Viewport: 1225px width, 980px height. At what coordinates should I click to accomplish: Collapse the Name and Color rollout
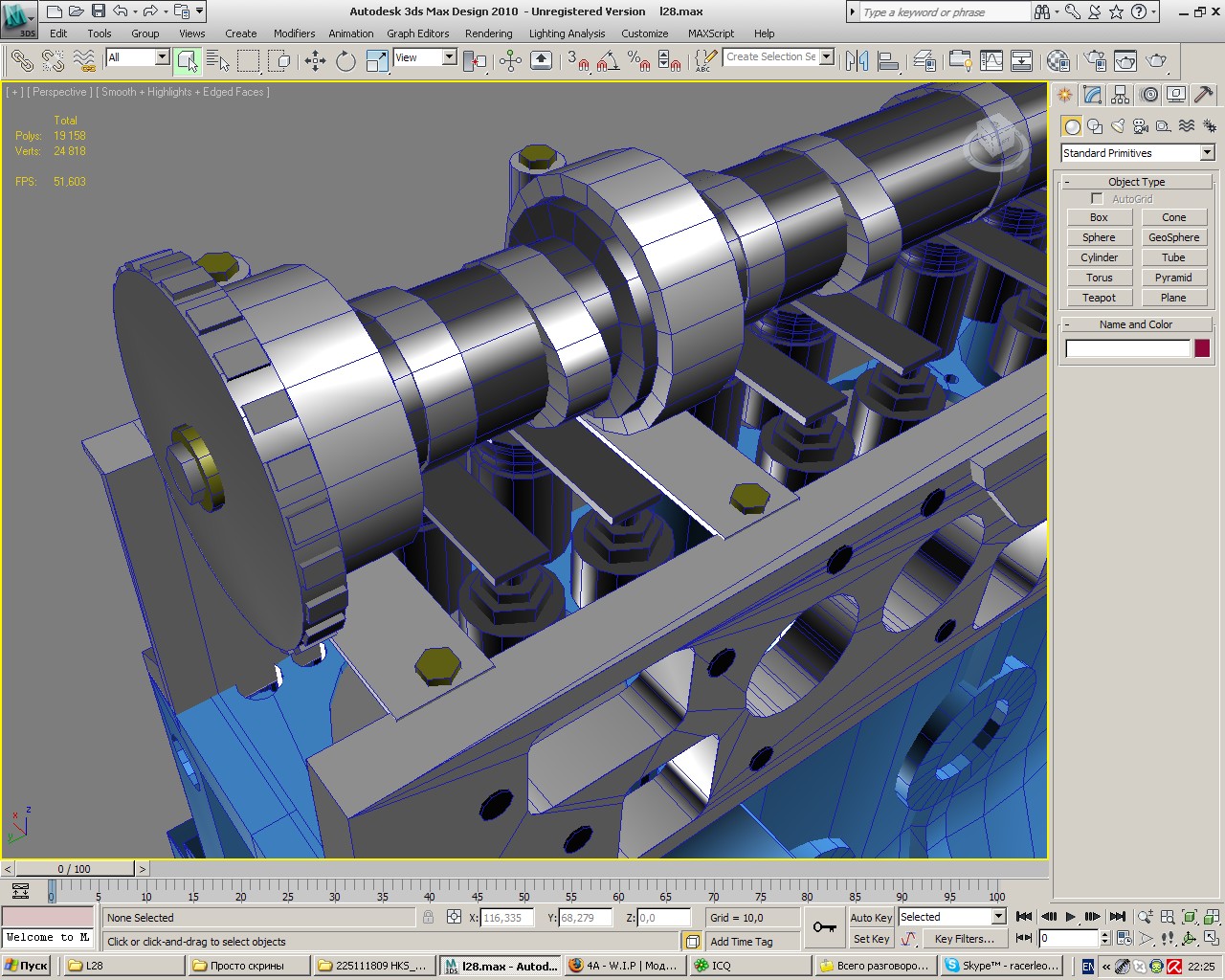[1137, 324]
